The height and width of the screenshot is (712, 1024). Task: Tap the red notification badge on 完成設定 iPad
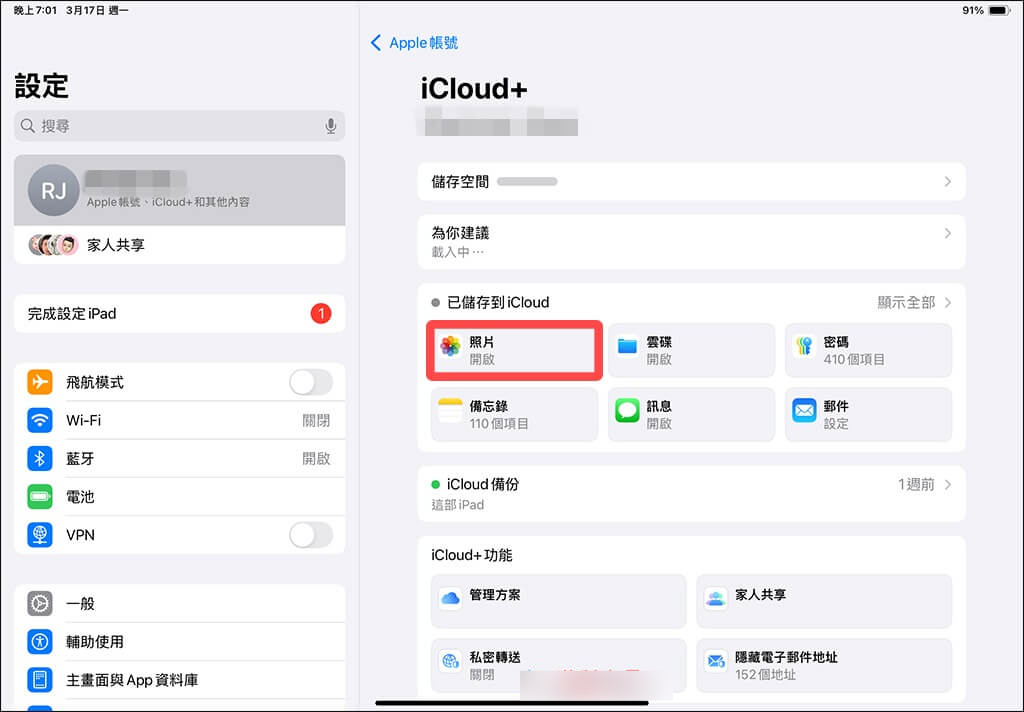[x=321, y=314]
